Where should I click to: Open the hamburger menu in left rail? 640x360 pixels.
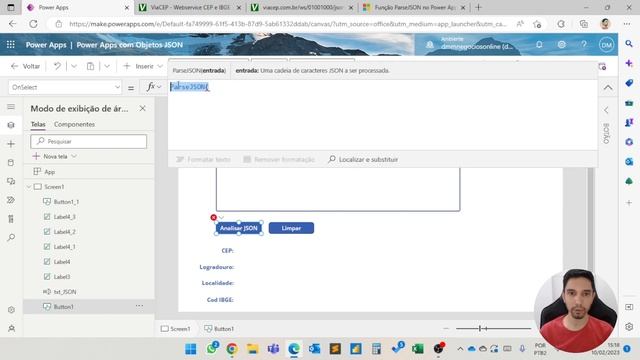click(11, 107)
